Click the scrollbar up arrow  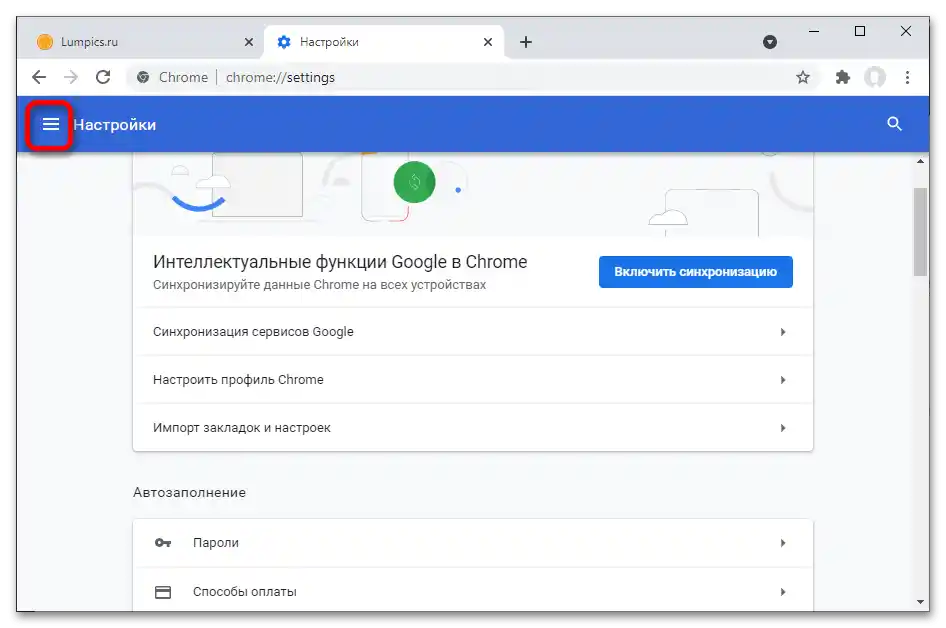[920, 161]
